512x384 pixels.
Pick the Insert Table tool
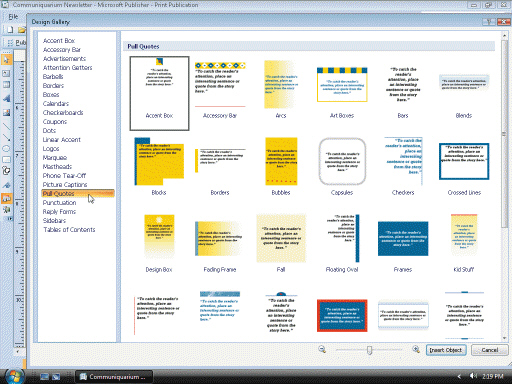click(6, 85)
